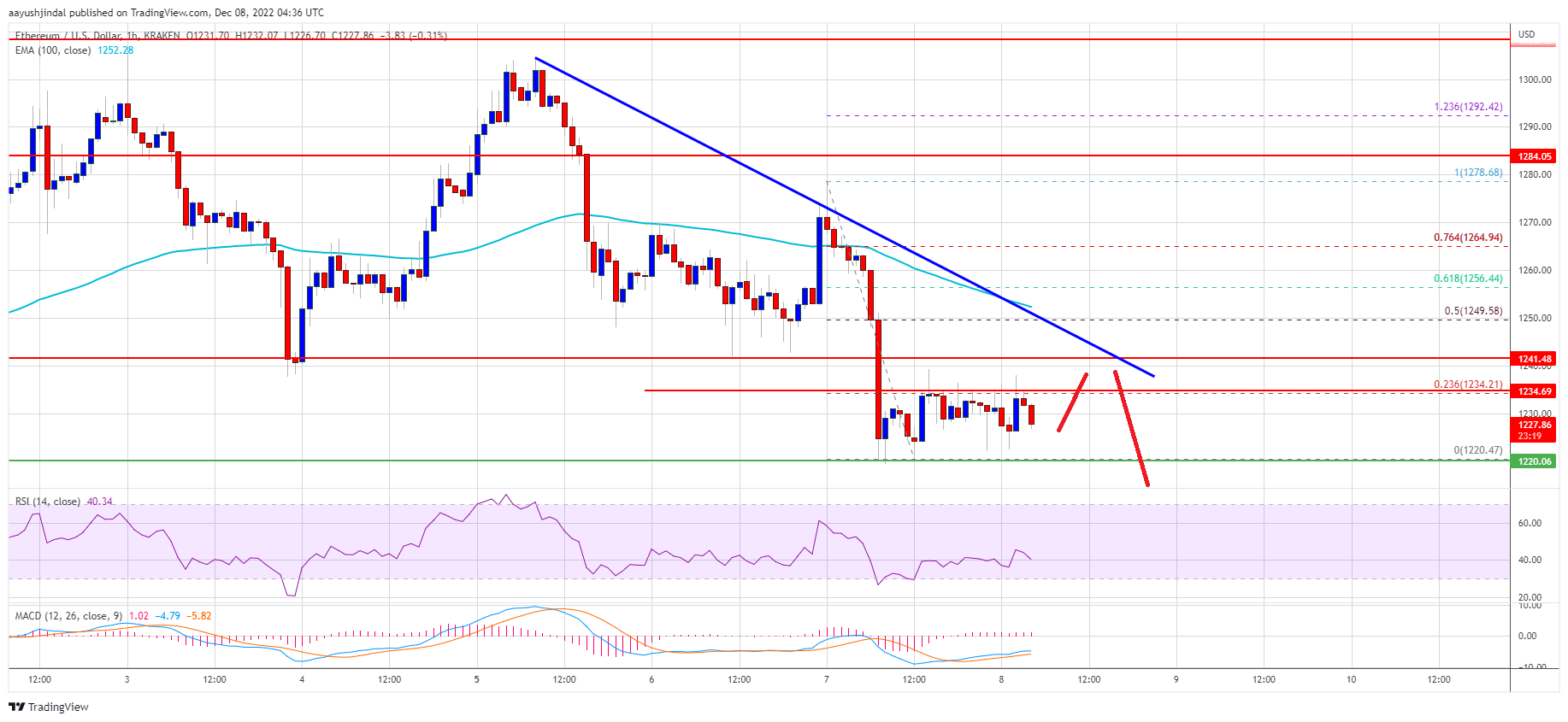This screenshot has width=1568, height=722.
Task: Click the EMA value 1252.28
Action: [x=115, y=50]
